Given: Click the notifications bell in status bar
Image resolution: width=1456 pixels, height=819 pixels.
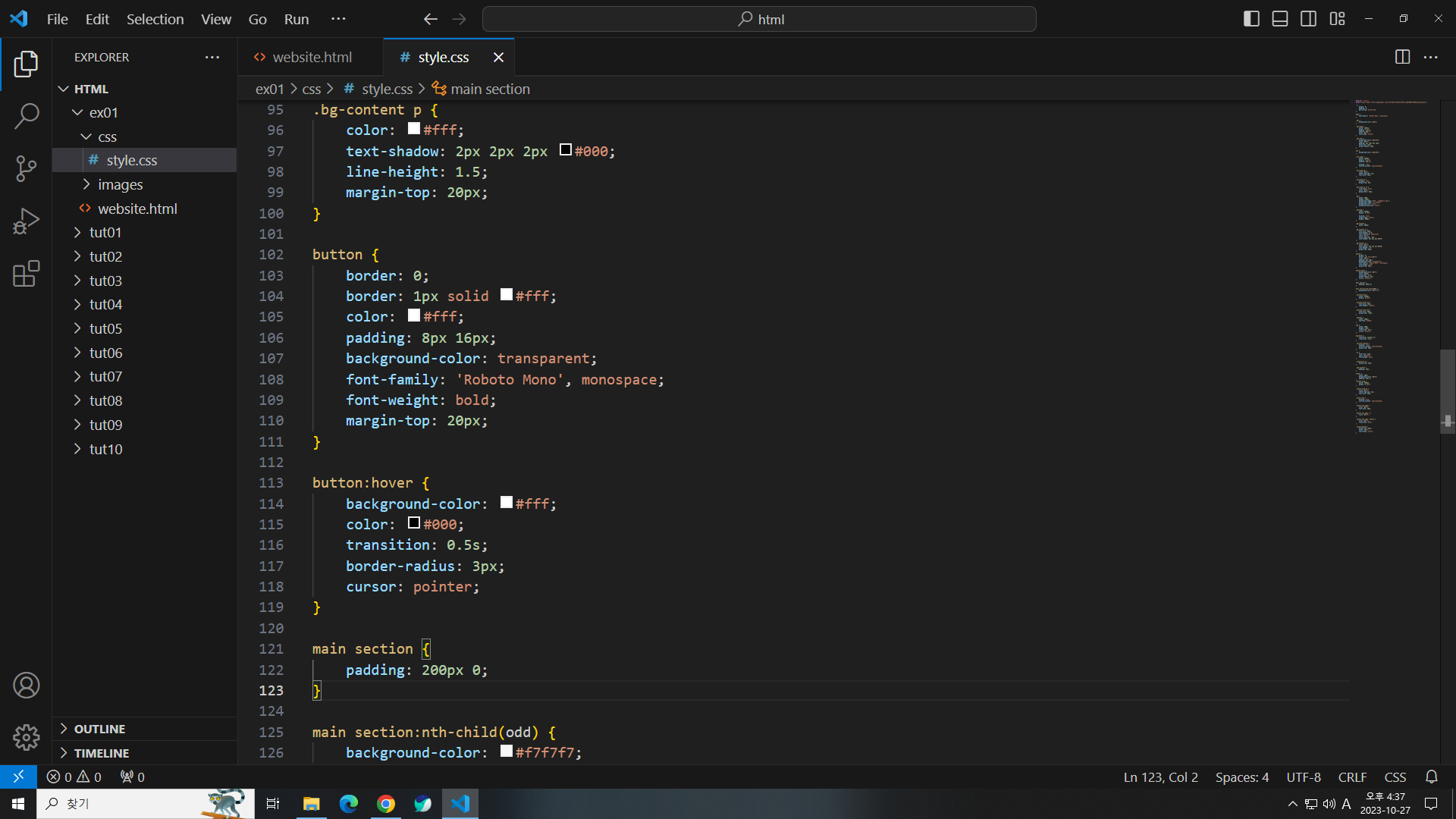Looking at the screenshot, I should tap(1431, 777).
